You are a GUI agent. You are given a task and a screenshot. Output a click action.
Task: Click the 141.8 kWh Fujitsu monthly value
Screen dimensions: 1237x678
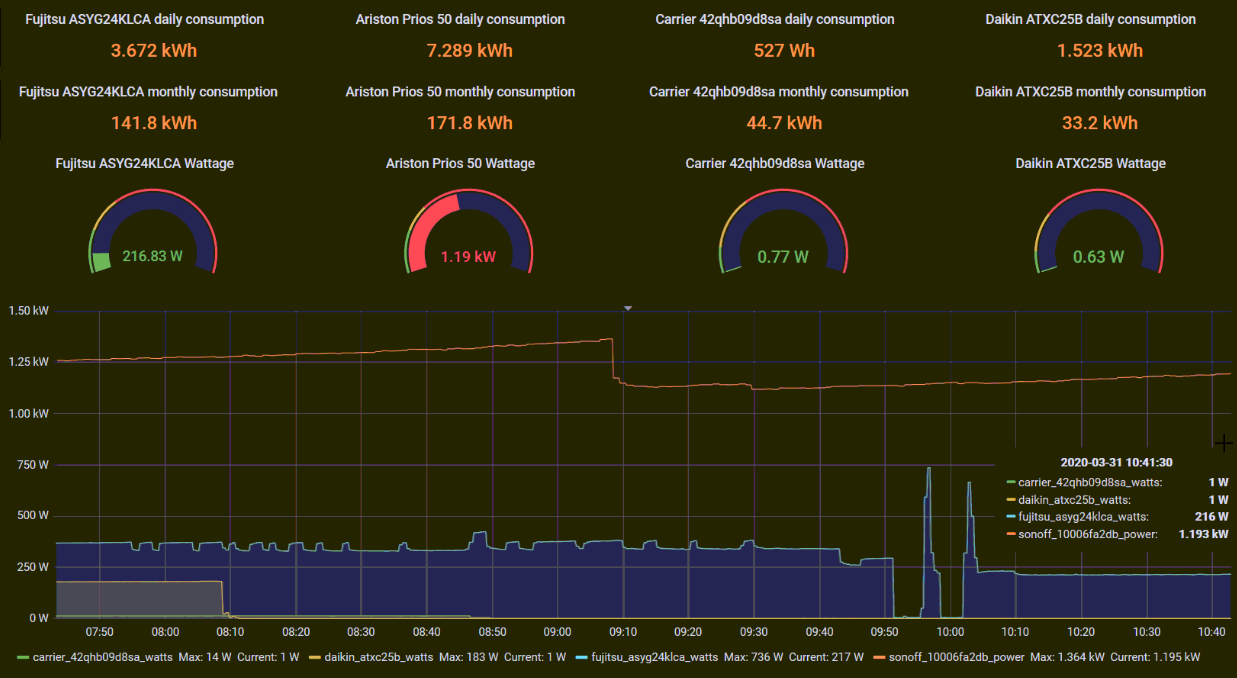pyautogui.click(x=154, y=123)
